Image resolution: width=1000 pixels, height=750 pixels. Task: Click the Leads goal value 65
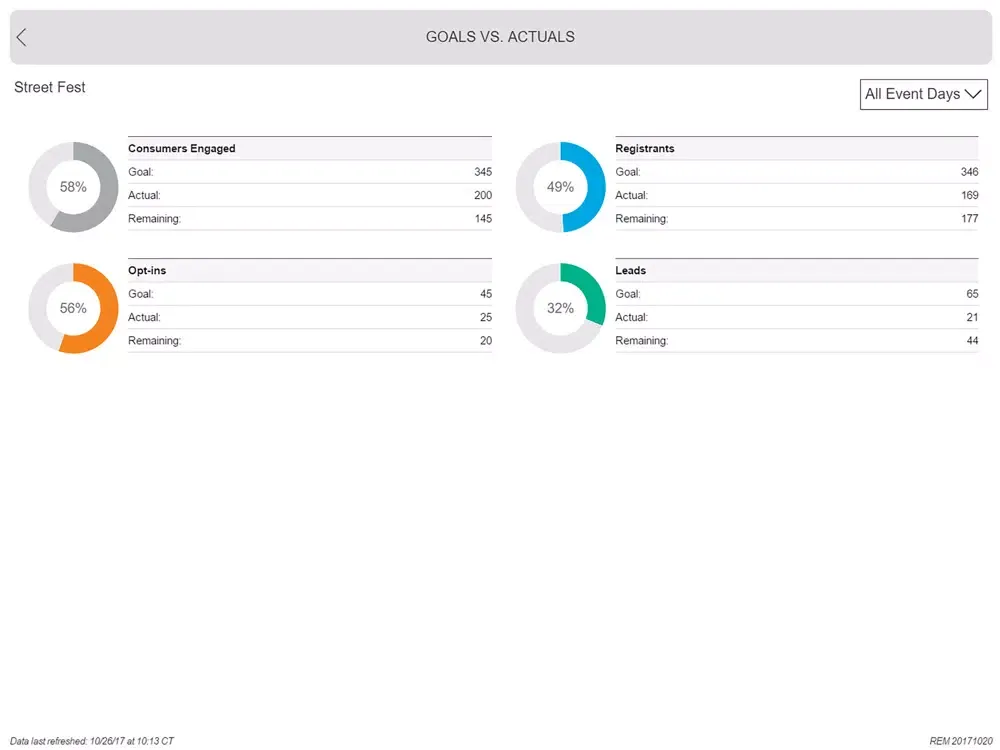click(972, 294)
